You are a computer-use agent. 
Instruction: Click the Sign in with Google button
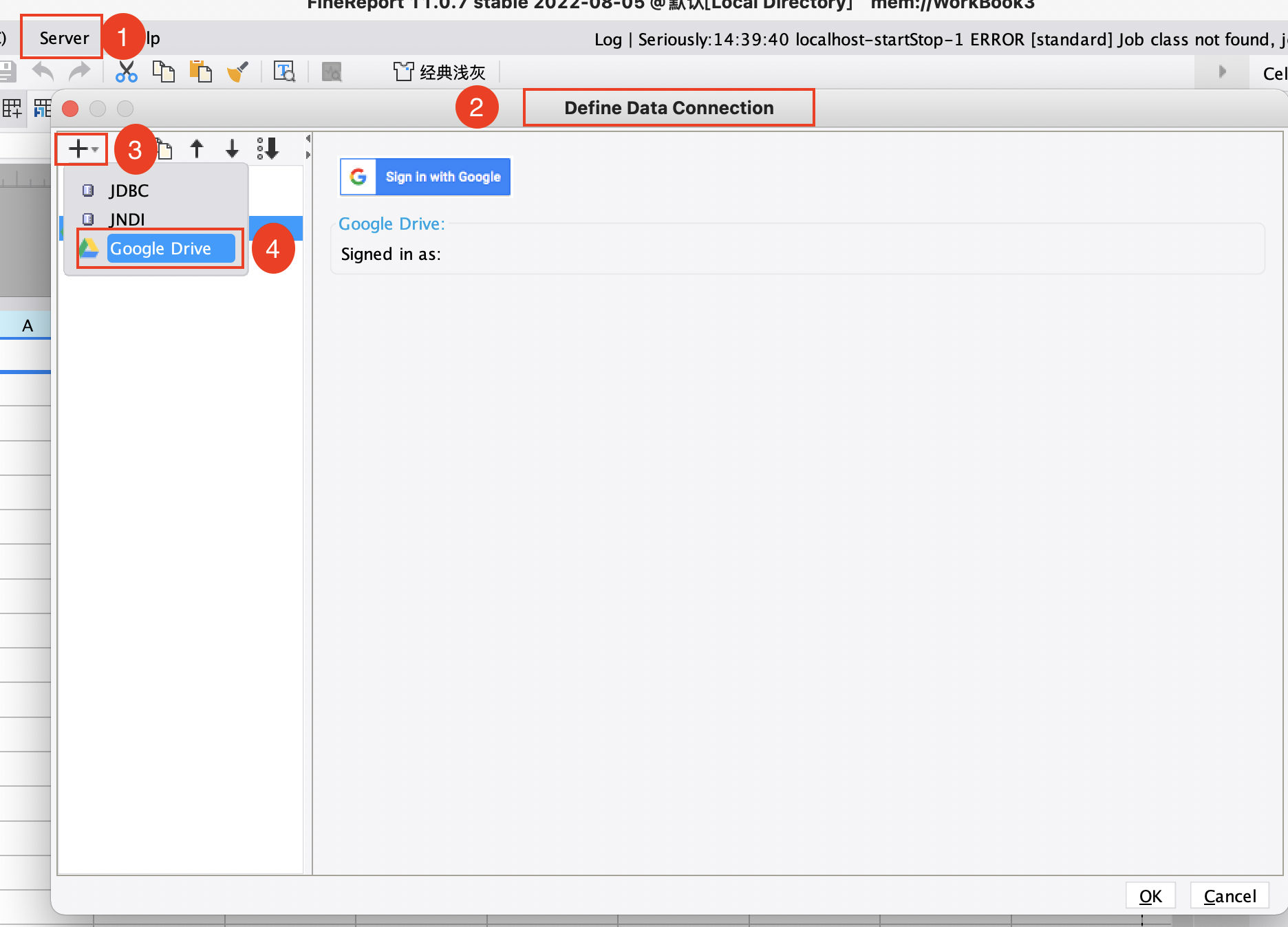425,177
